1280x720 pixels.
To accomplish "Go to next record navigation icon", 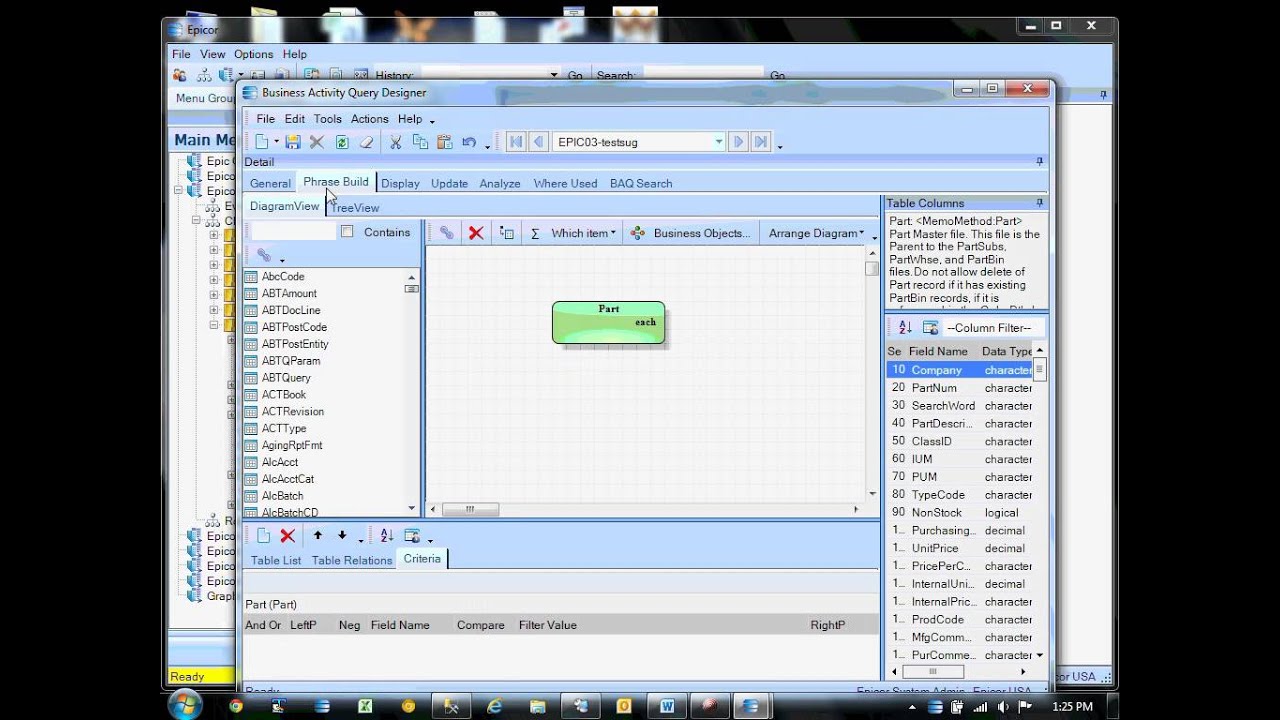I will [738, 142].
